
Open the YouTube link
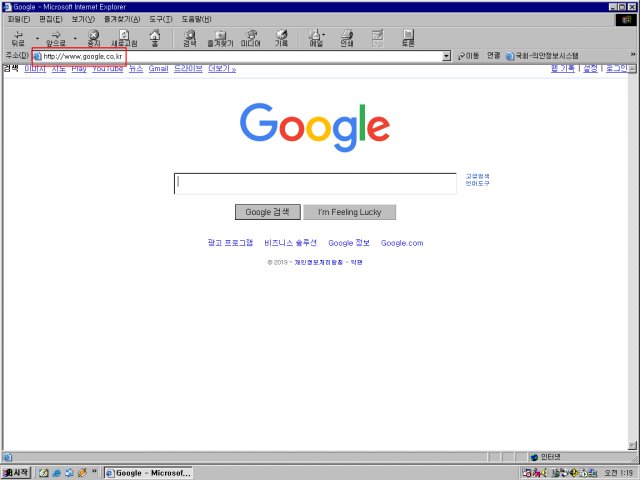[107, 69]
